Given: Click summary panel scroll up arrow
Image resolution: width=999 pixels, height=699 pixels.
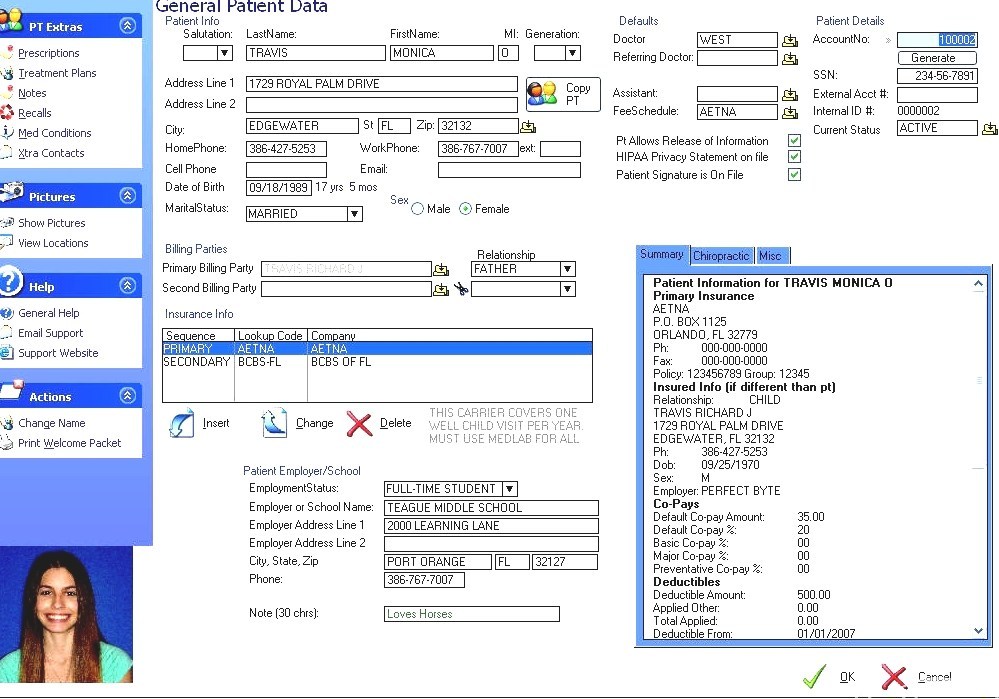Looking at the screenshot, I should (x=979, y=284).
